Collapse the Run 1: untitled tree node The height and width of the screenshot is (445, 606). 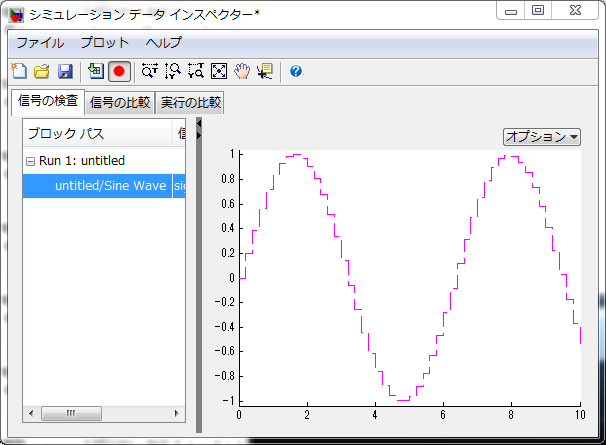coord(31,161)
